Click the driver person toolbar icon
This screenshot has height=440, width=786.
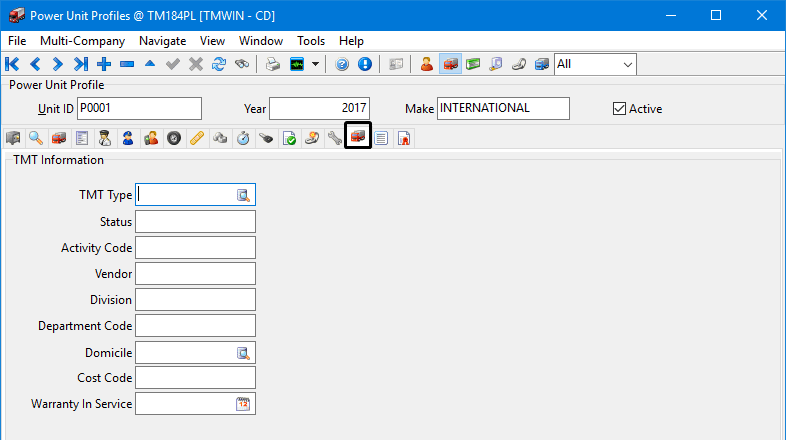pyautogui.click(x=427, y=64)
